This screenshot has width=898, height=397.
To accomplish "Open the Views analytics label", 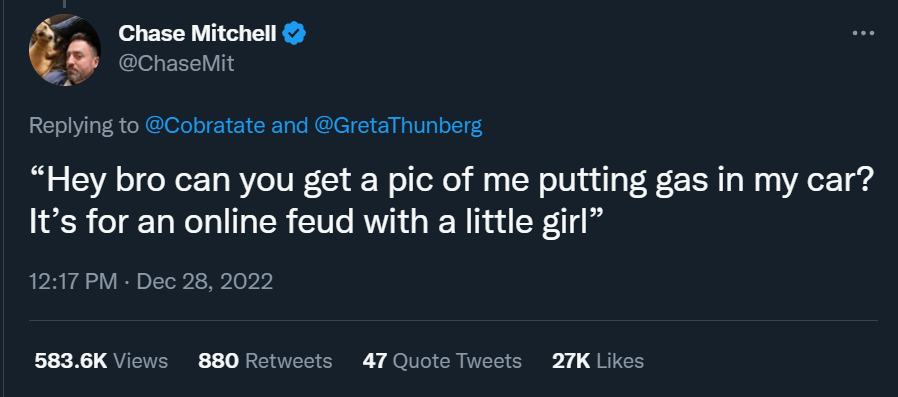I will point(141,361).
